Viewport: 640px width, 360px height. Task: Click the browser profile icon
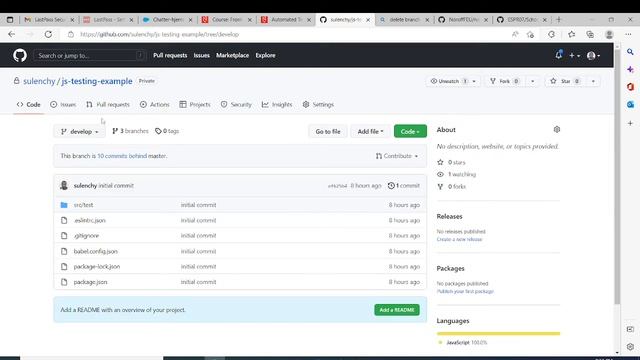pyautogui.click(x=609, y=34)
